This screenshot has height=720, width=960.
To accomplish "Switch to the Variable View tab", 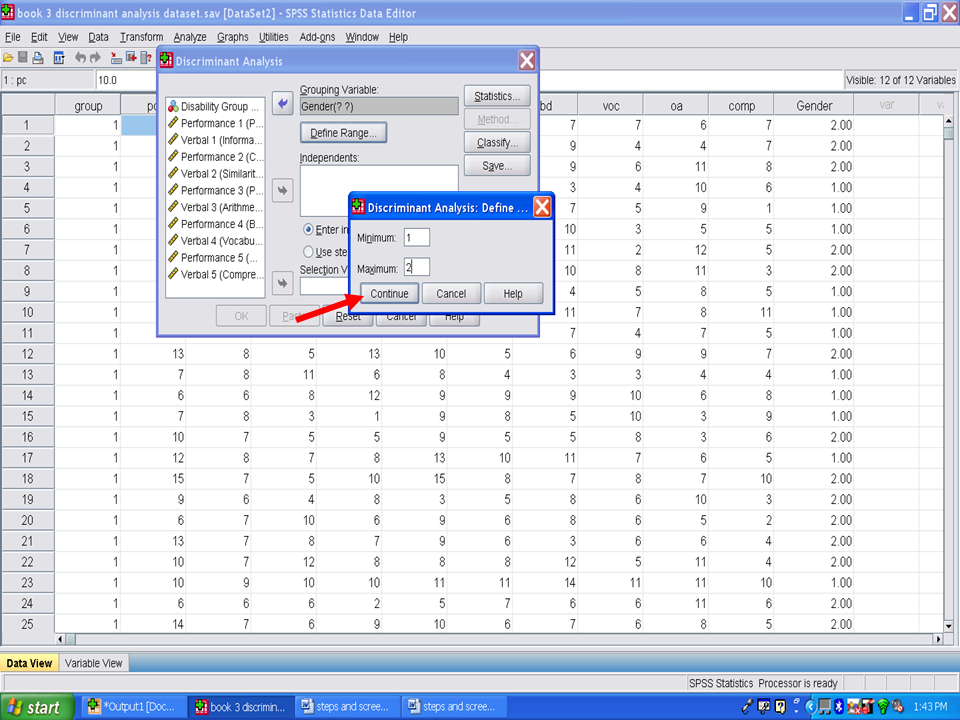I will (94, 663).
